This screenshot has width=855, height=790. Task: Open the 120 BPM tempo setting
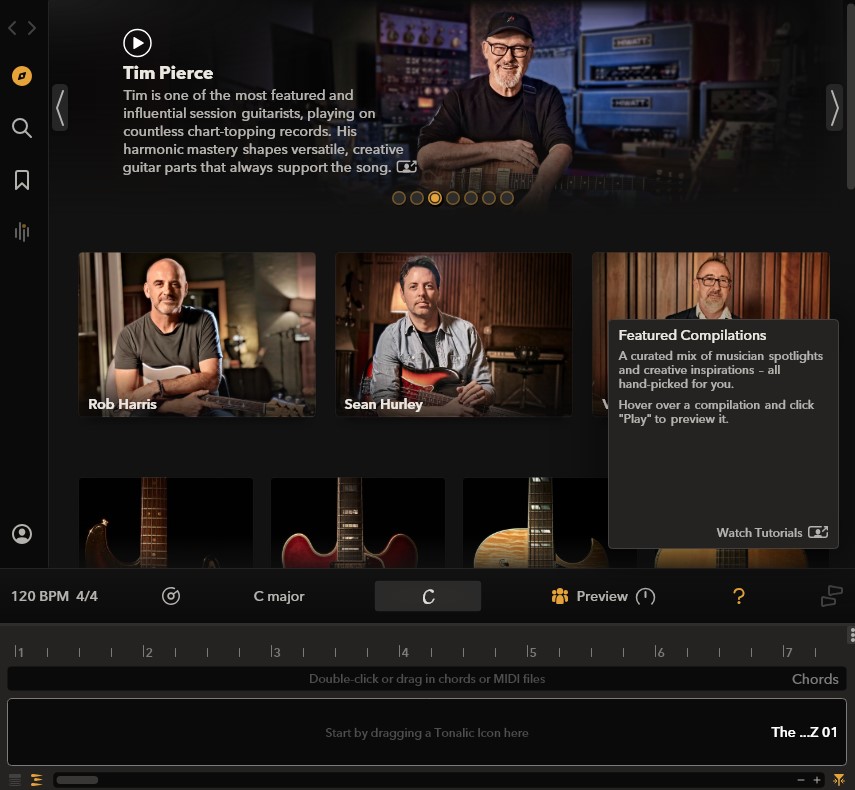pyautogui.click(x=40, y=597)
